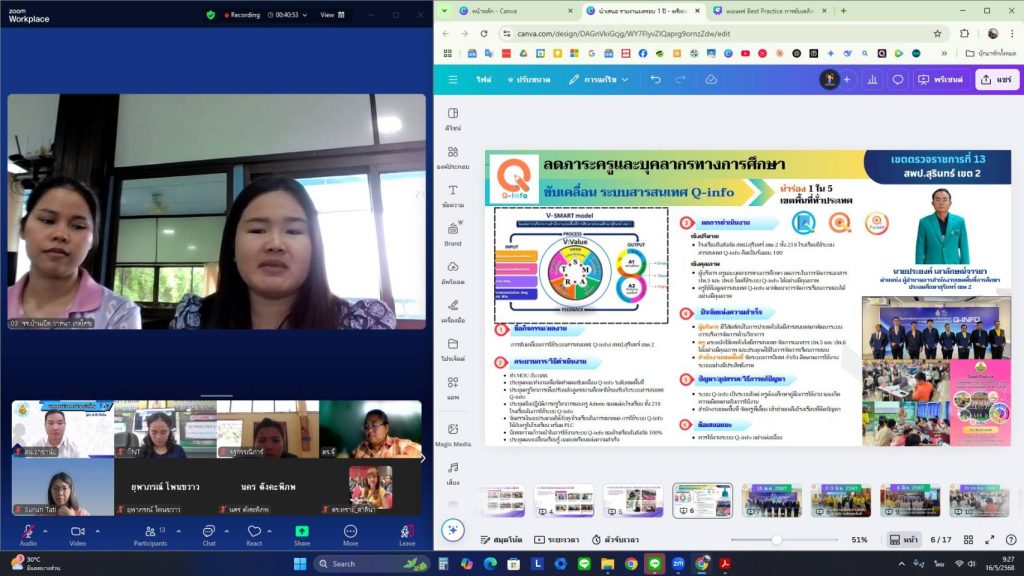Check Canva cloud save status

(711, 80)
